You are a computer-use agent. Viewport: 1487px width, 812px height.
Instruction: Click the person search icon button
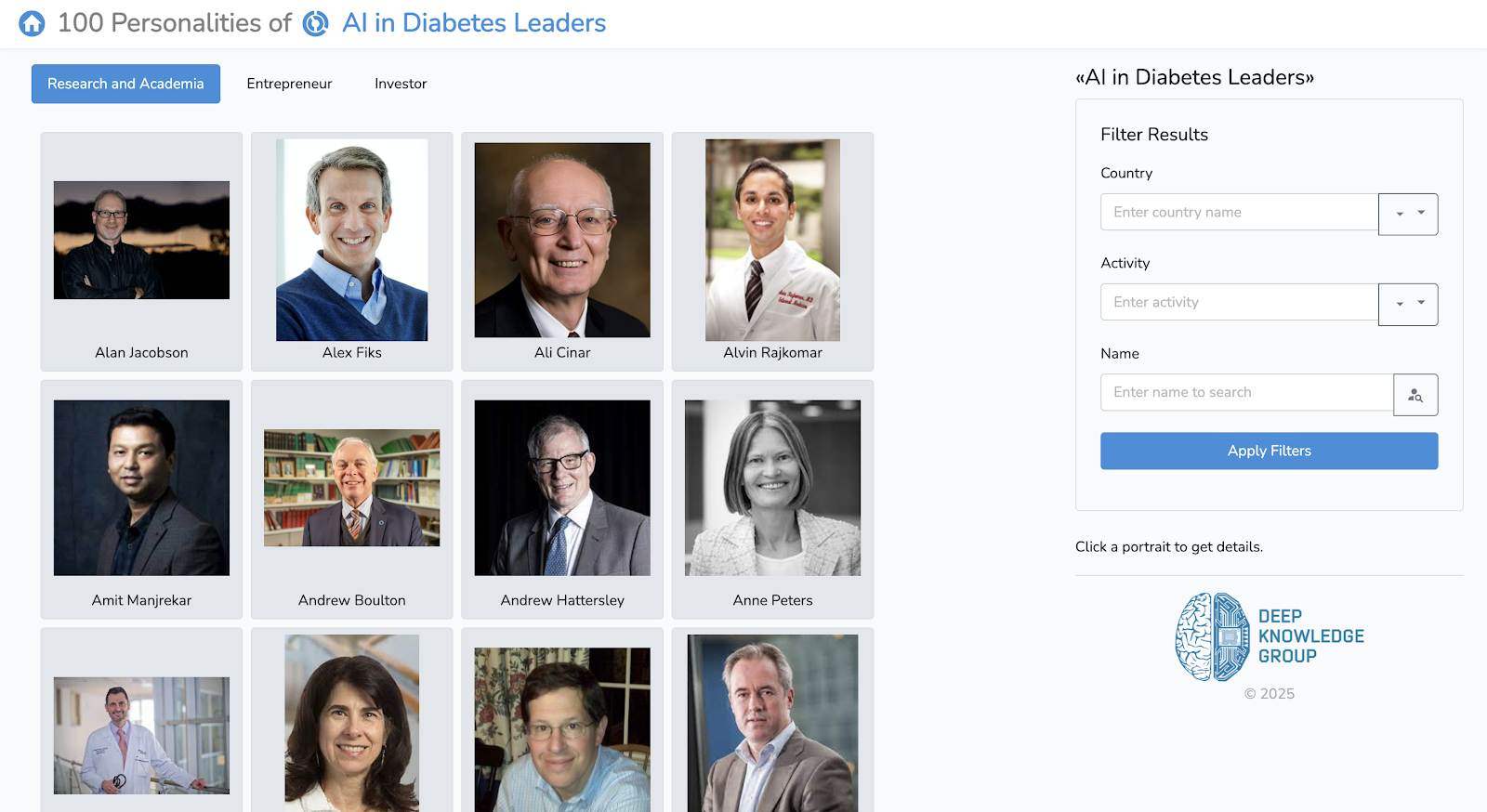coord(1415,395)
